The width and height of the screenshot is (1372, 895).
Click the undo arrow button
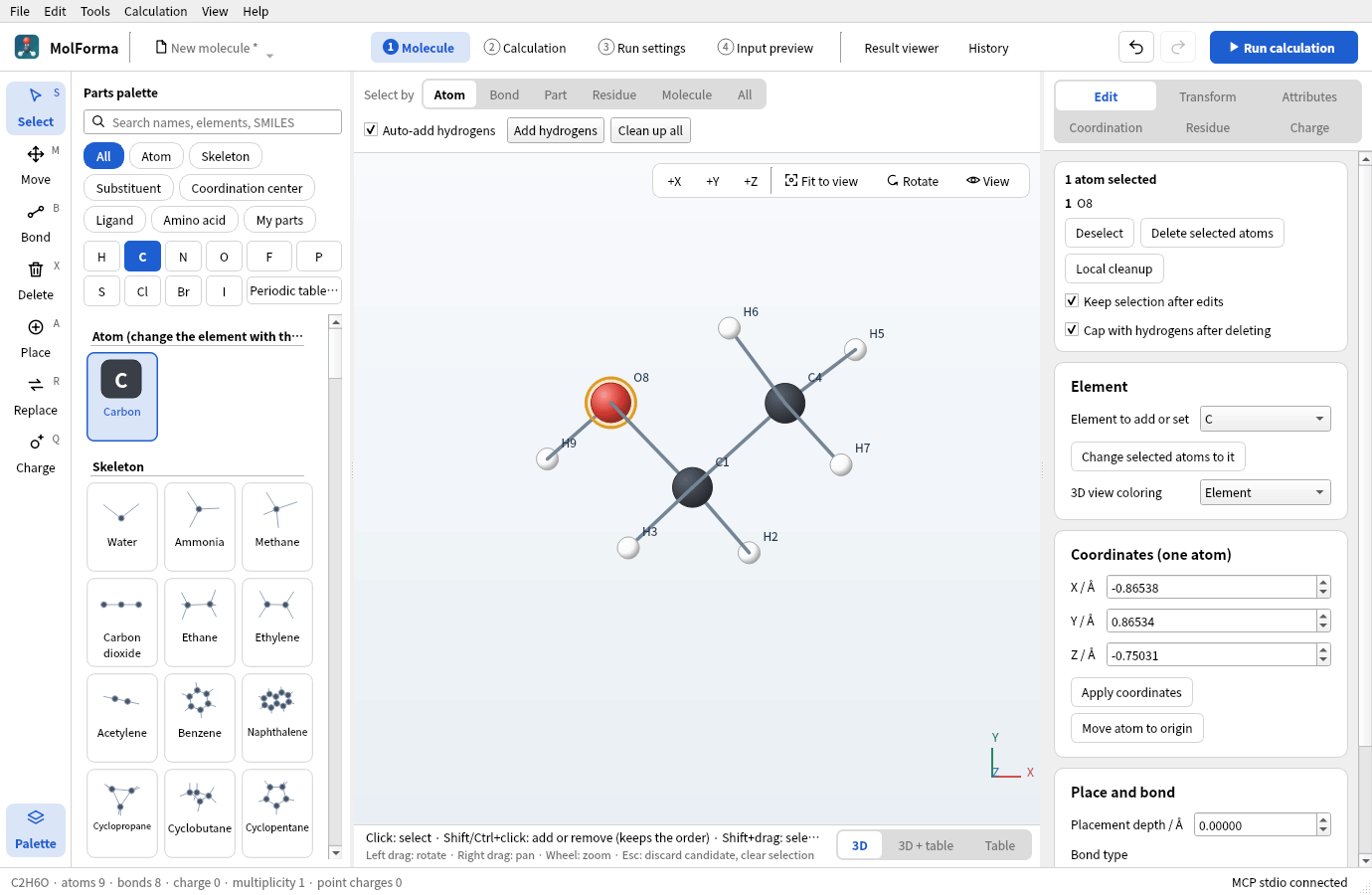(x=1136, y=48)
